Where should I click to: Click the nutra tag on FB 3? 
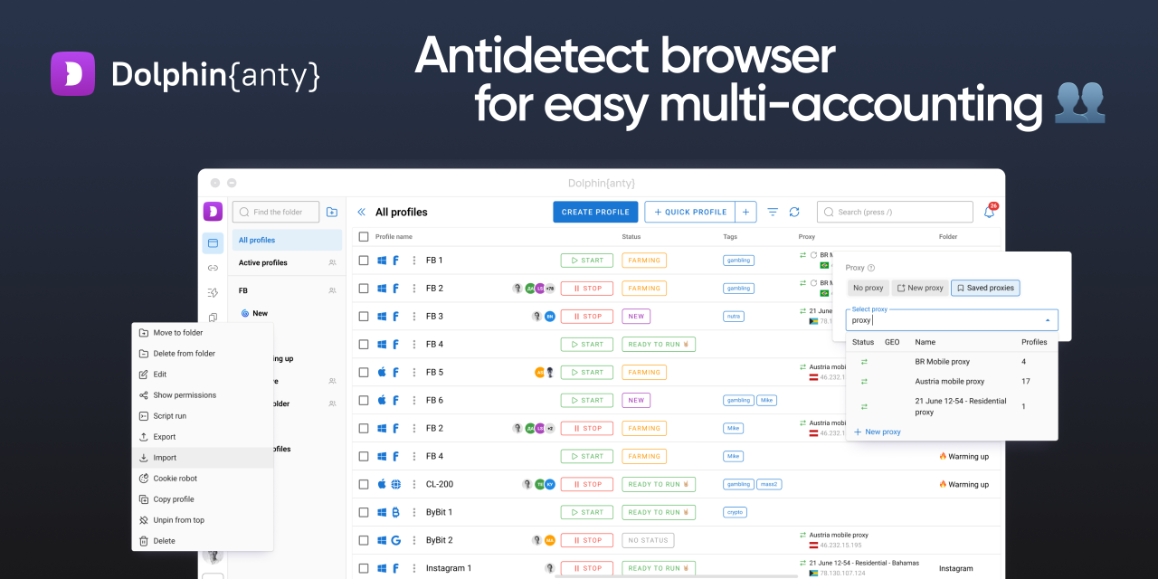pos(734,316)
